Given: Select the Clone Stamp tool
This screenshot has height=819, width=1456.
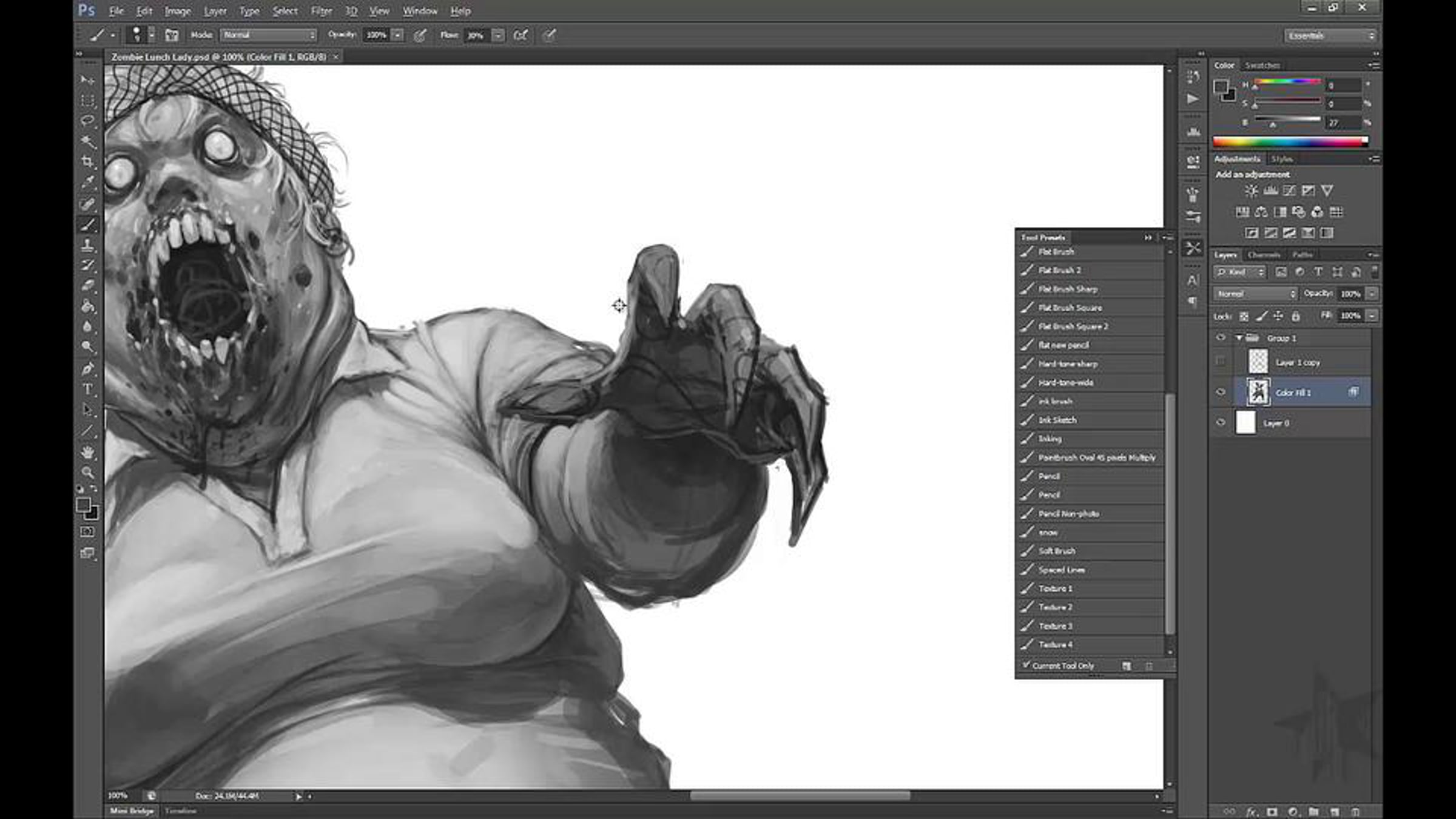Looking at the screenshot, I should tap(88, 245).
